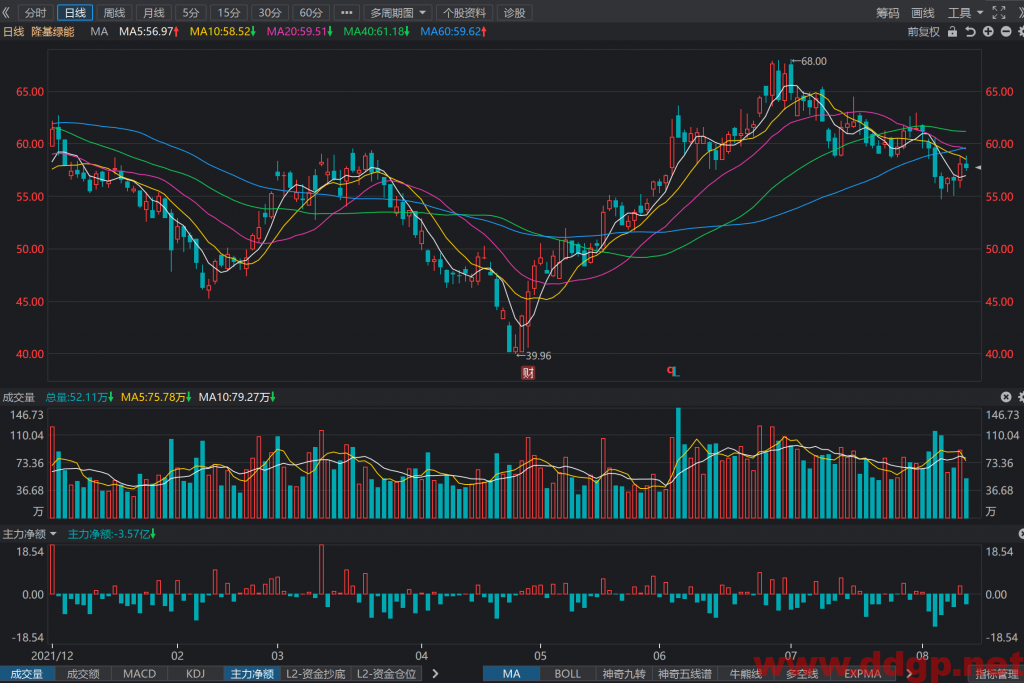Click the 隆基绿能 stock name label
This screenshot has width=1024, height=683.
click(53, 31)
